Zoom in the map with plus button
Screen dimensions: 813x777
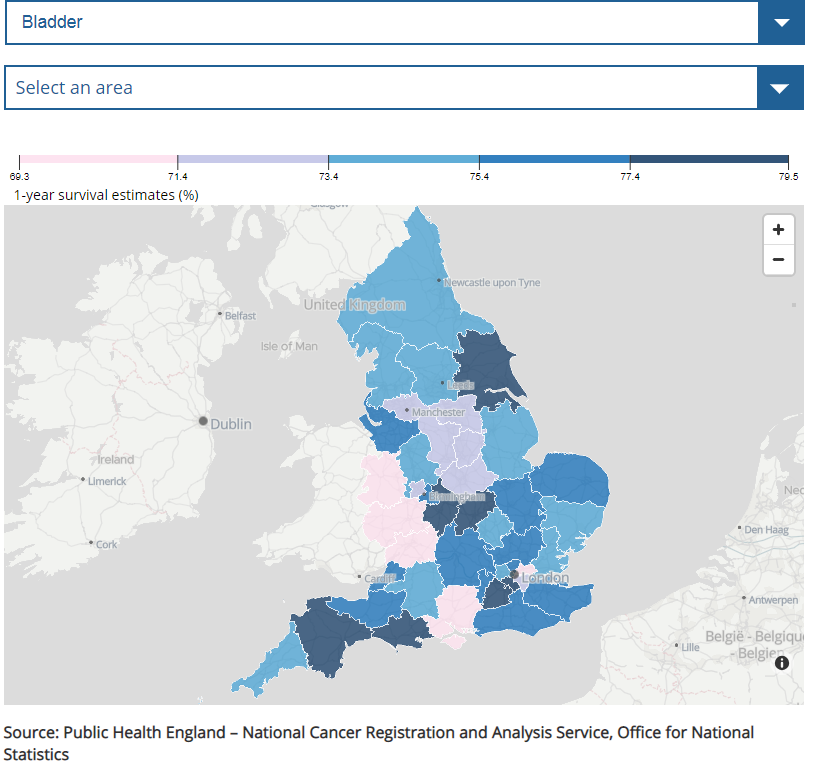coord(778,229)
